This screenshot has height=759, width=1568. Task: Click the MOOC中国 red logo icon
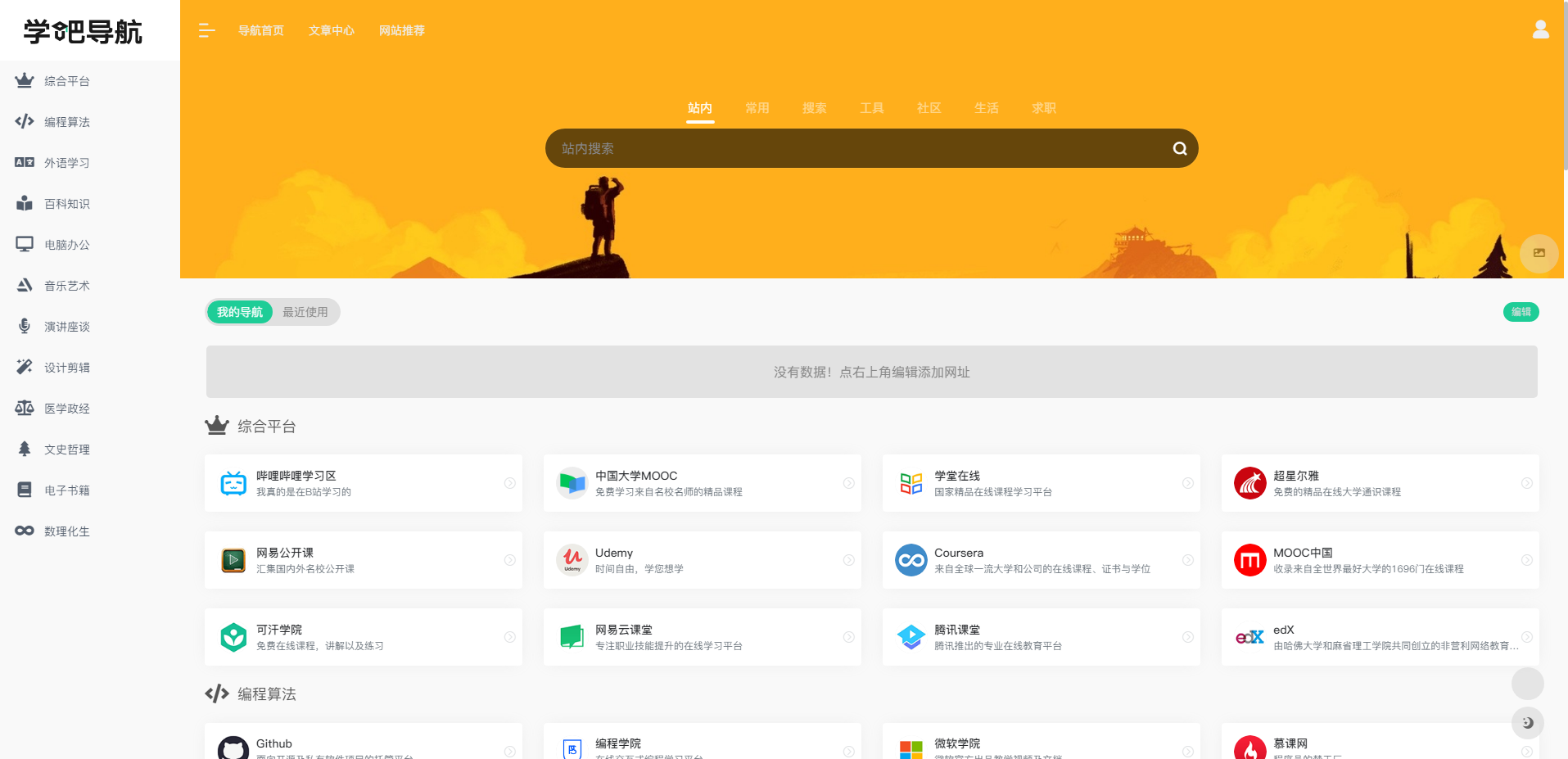pos(1249,560)
